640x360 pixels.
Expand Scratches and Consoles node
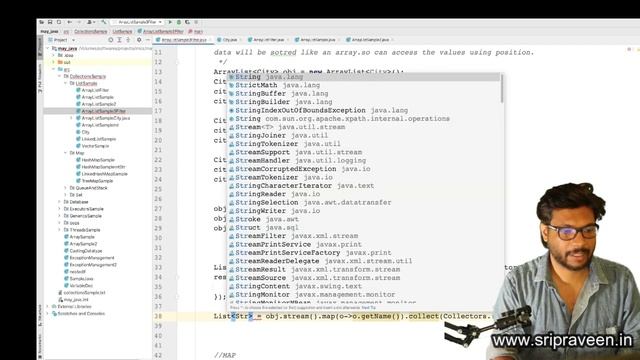[48, 313]
